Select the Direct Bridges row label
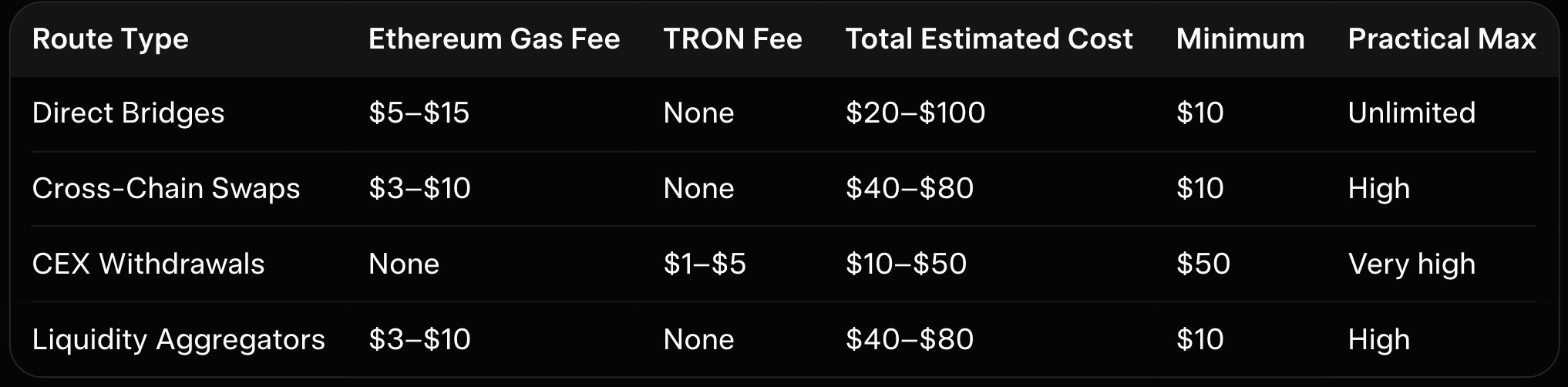The image size is (1568, 387). (128, 113)
